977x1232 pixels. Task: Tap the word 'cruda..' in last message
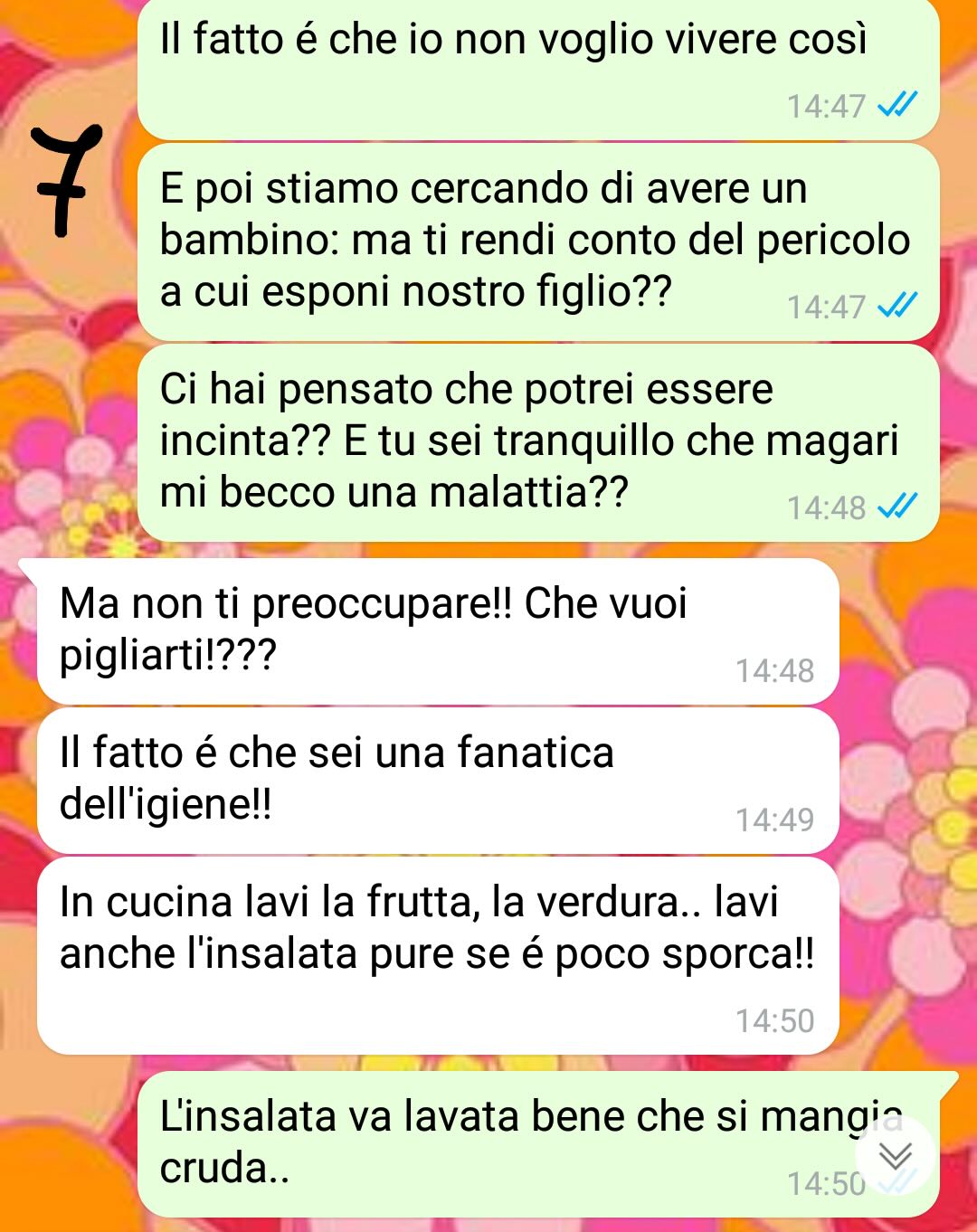[224, 1169]
